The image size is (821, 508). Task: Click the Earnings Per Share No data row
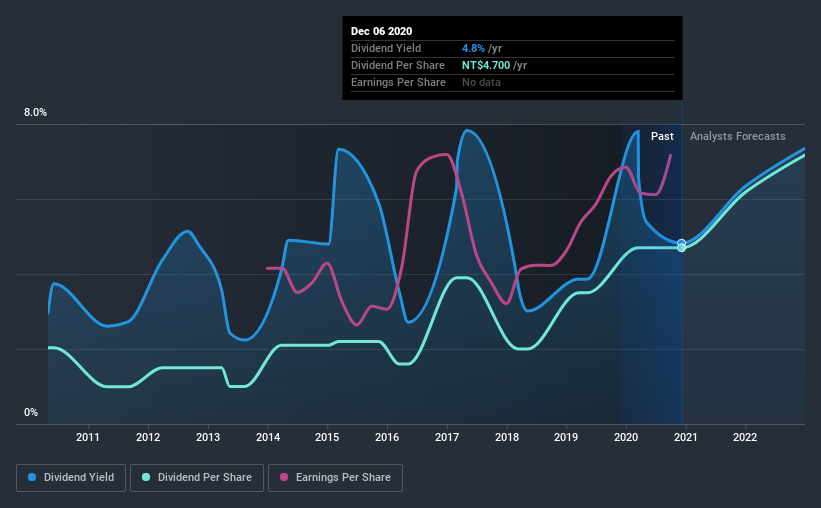513,82
